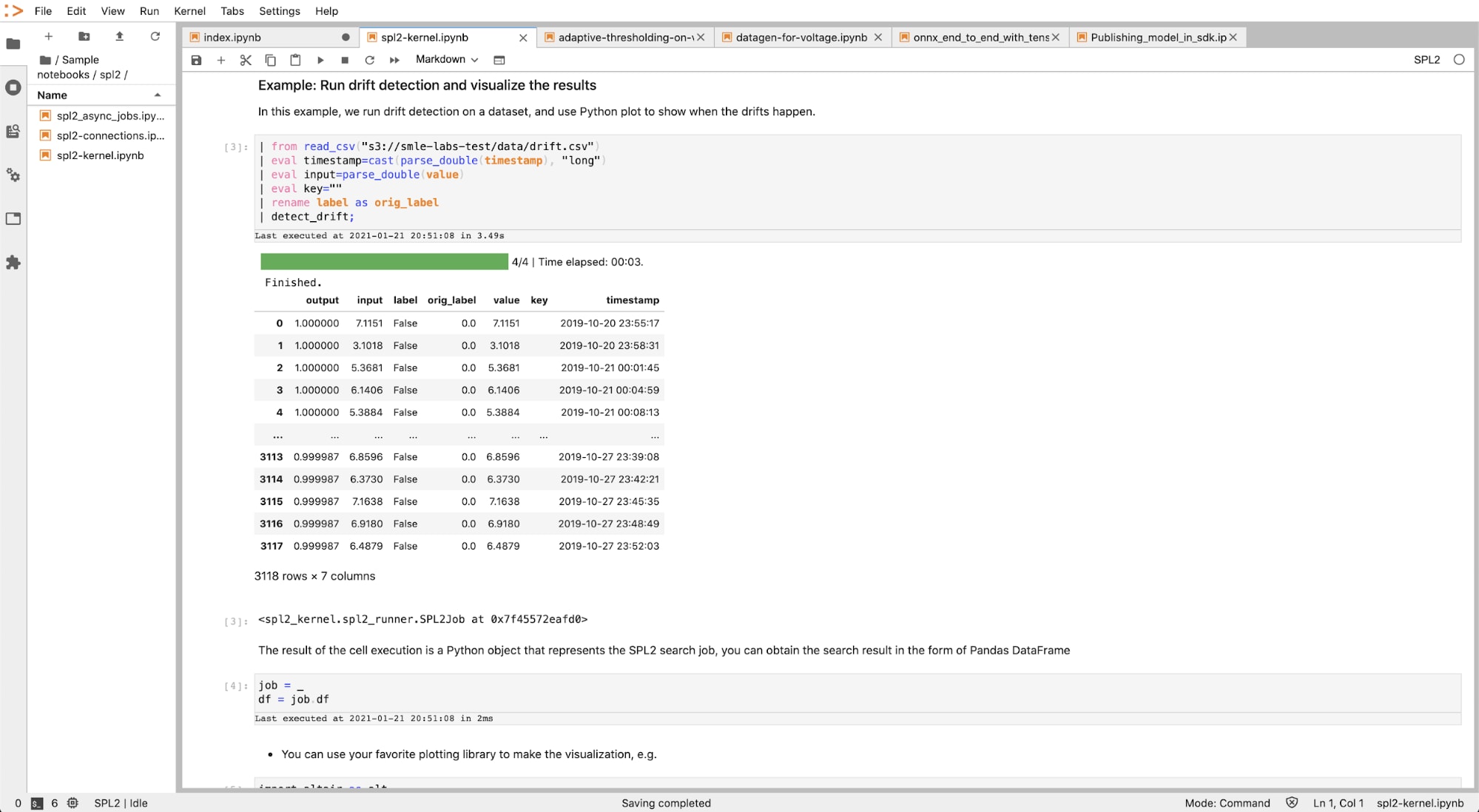Click the kernel gear icon in status bar
Image resolution: width=1479 pixels, height=812 pixels.
pos(73,803)
